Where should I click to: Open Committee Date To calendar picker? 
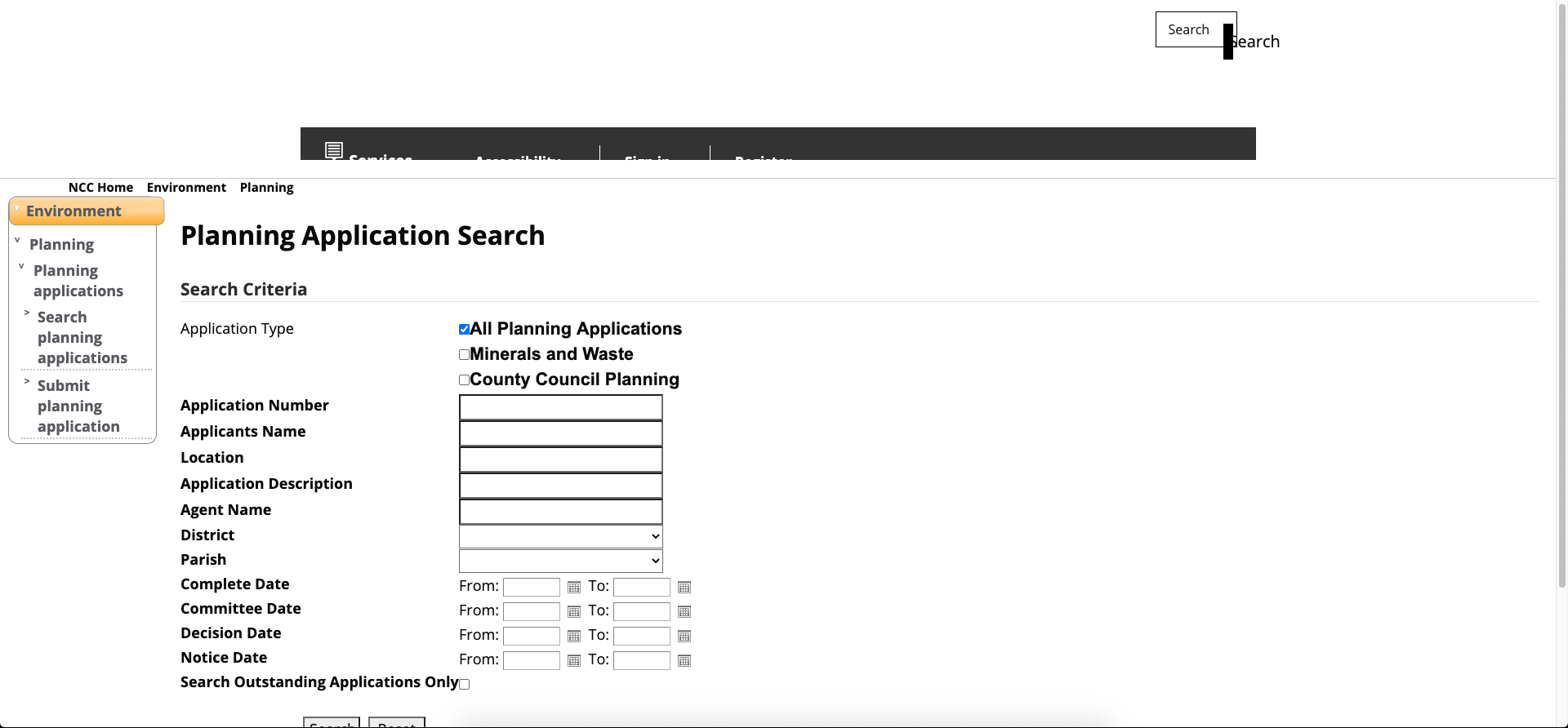[x=684, y=612]
